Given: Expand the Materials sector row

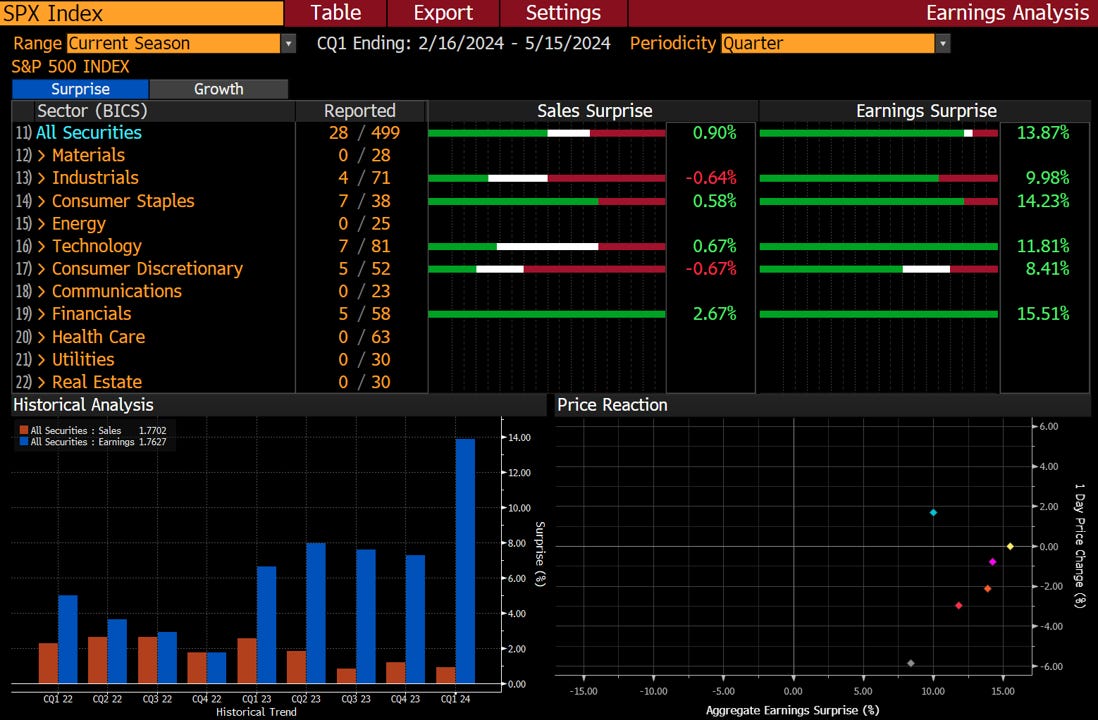Looking at the screenshot, I should [x=41, y=155].
